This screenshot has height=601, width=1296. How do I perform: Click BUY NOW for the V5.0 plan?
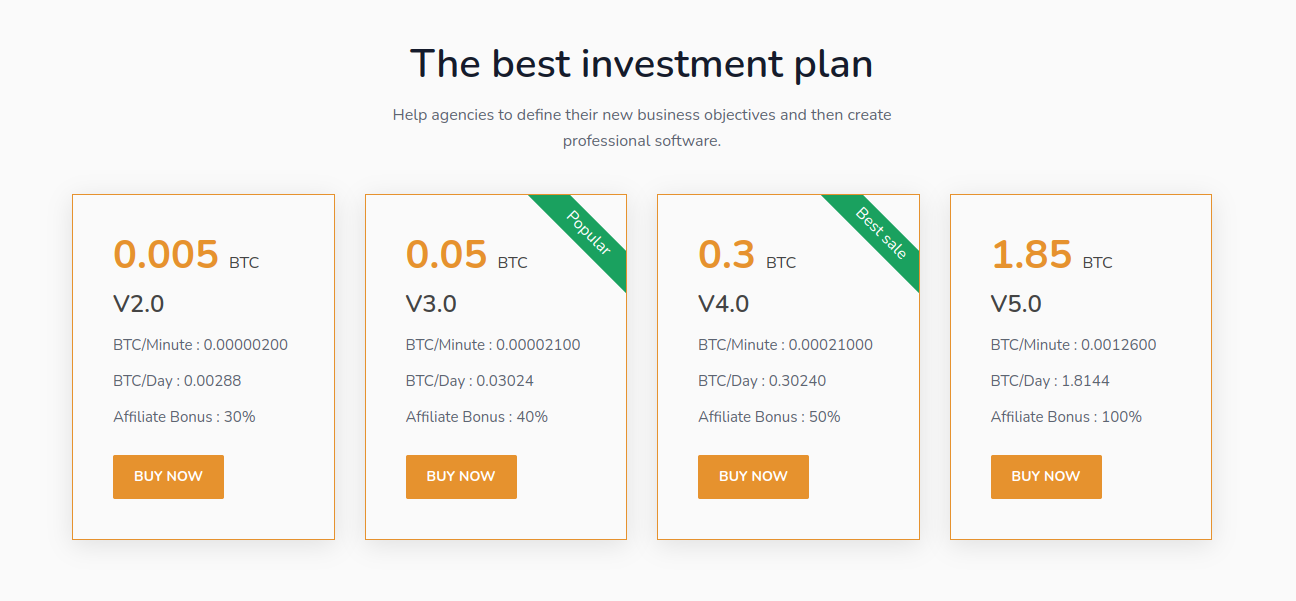click(1046, 477)
